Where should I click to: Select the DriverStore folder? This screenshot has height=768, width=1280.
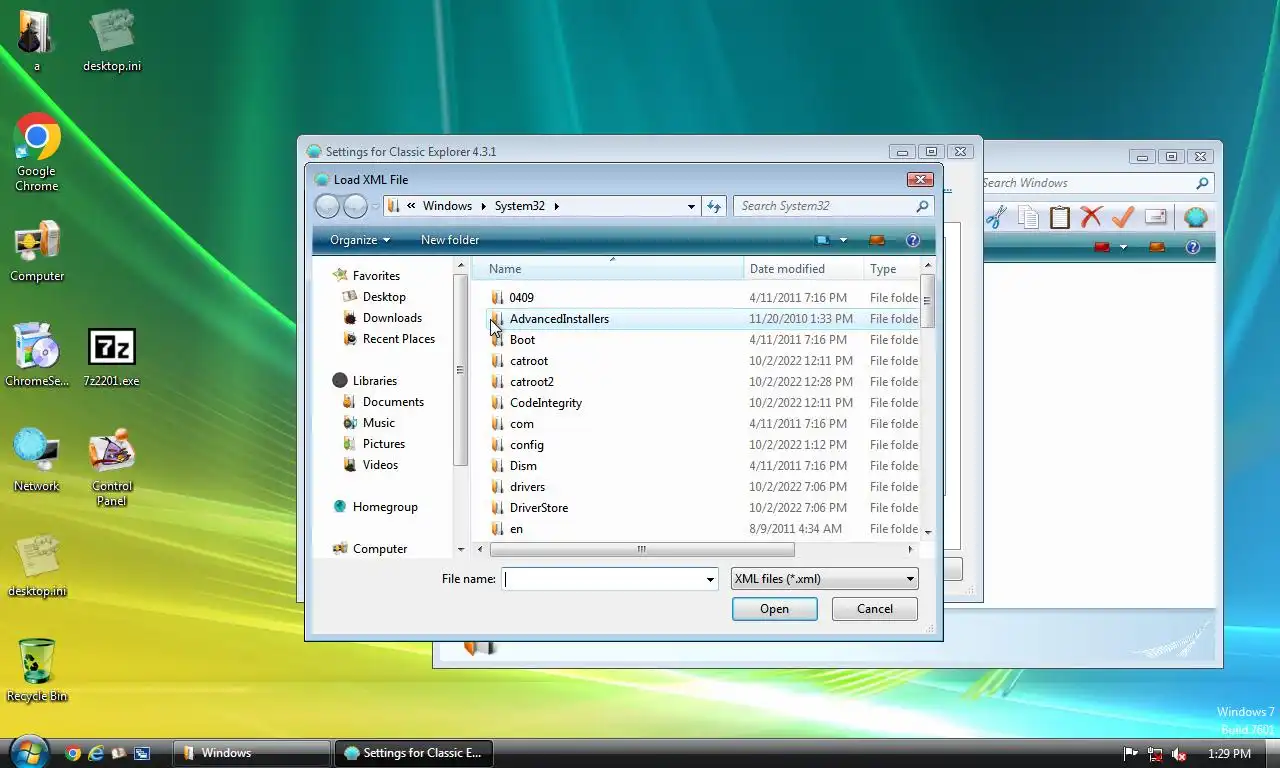coord(539,508)
